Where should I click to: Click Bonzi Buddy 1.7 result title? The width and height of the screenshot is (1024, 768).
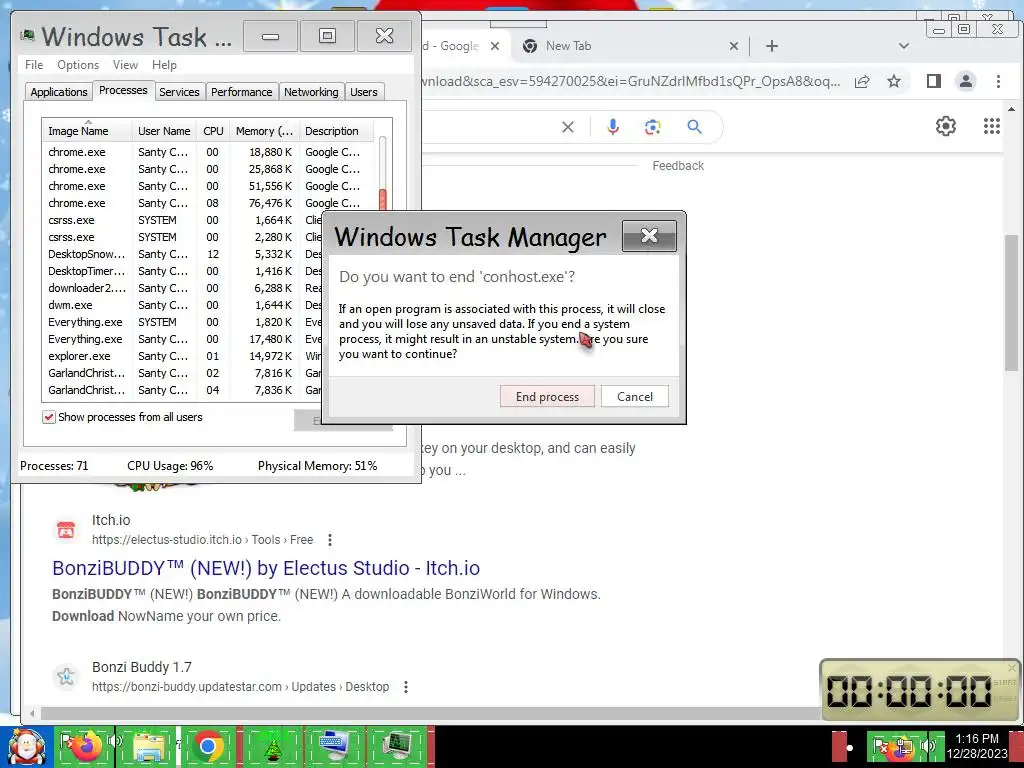pyautogui.click(x=142, y=667)
